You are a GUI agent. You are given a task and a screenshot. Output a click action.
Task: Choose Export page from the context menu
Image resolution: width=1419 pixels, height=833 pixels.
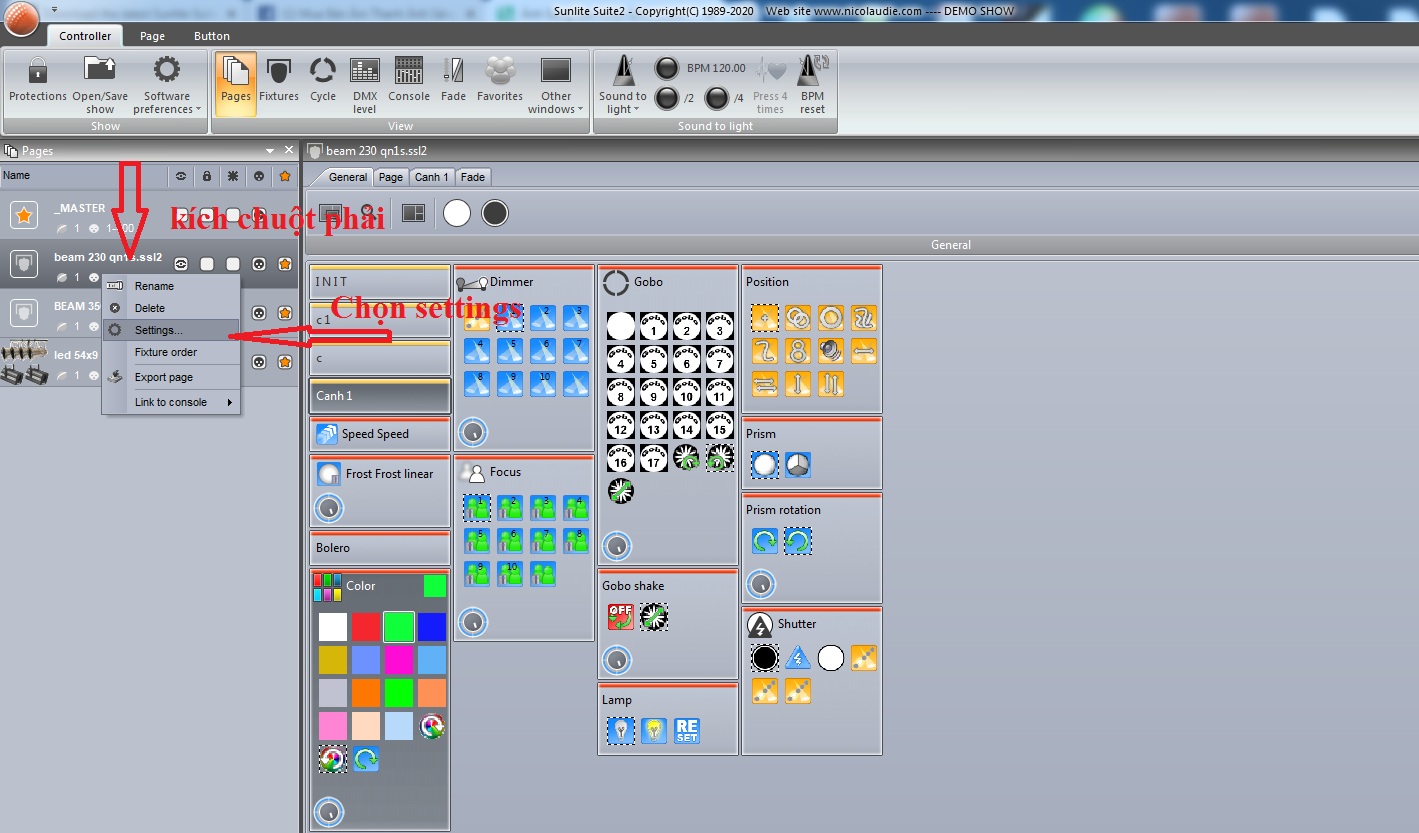point(172,377)
